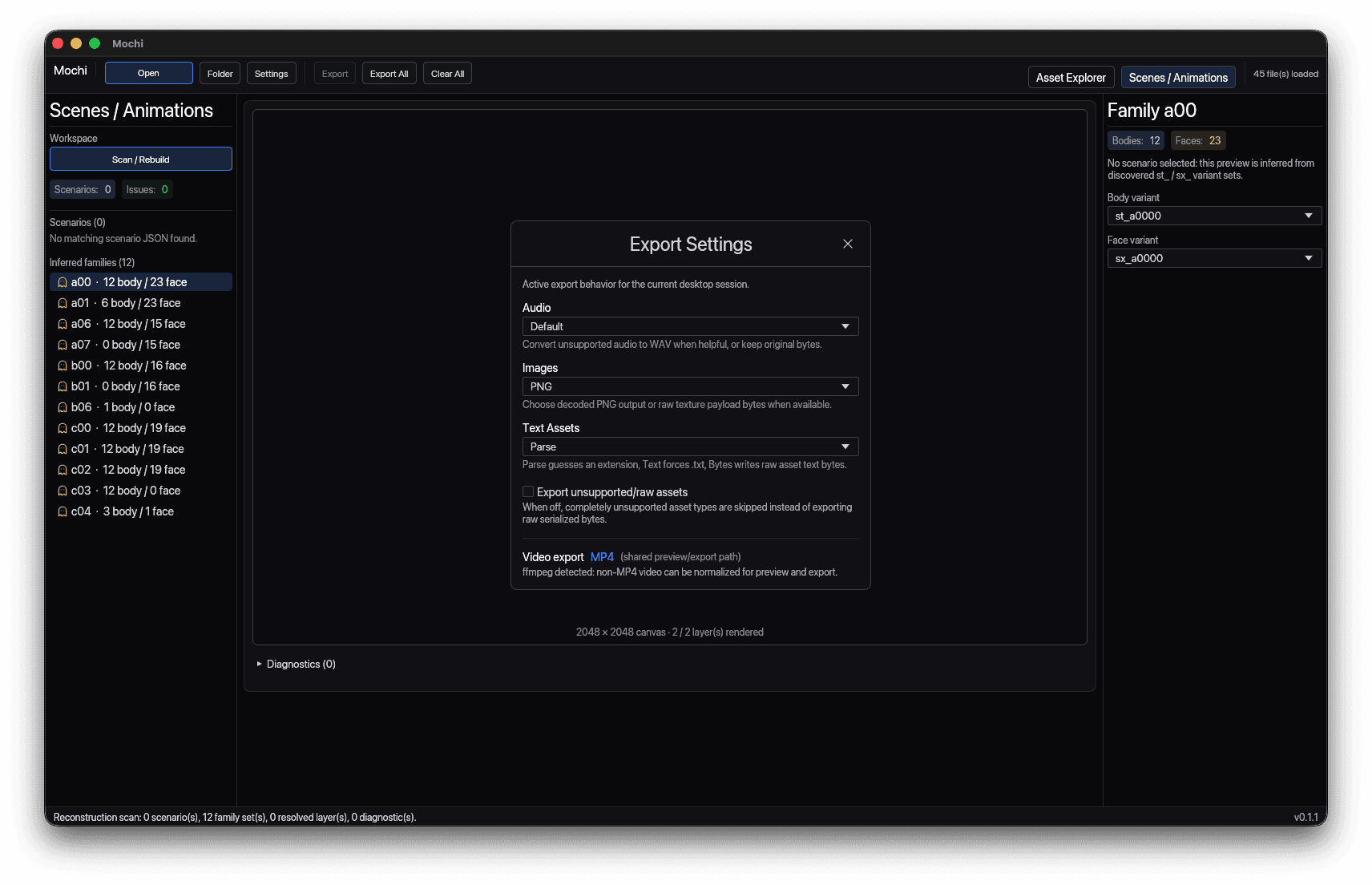This screenshot has height=885, width=1372.
Task: Click the a07 family icon
Action: [63, 345]
